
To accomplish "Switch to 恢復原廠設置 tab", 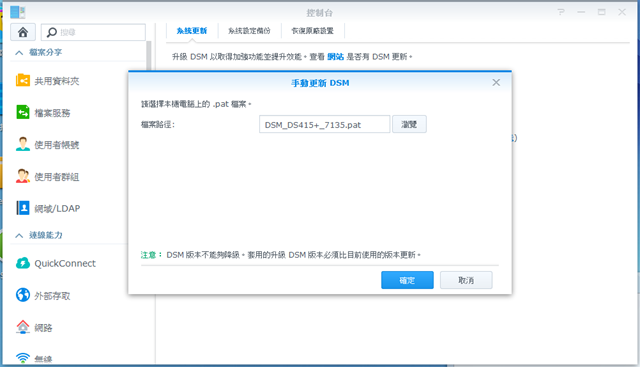I will pyautogui.click(x=313, y=31).
